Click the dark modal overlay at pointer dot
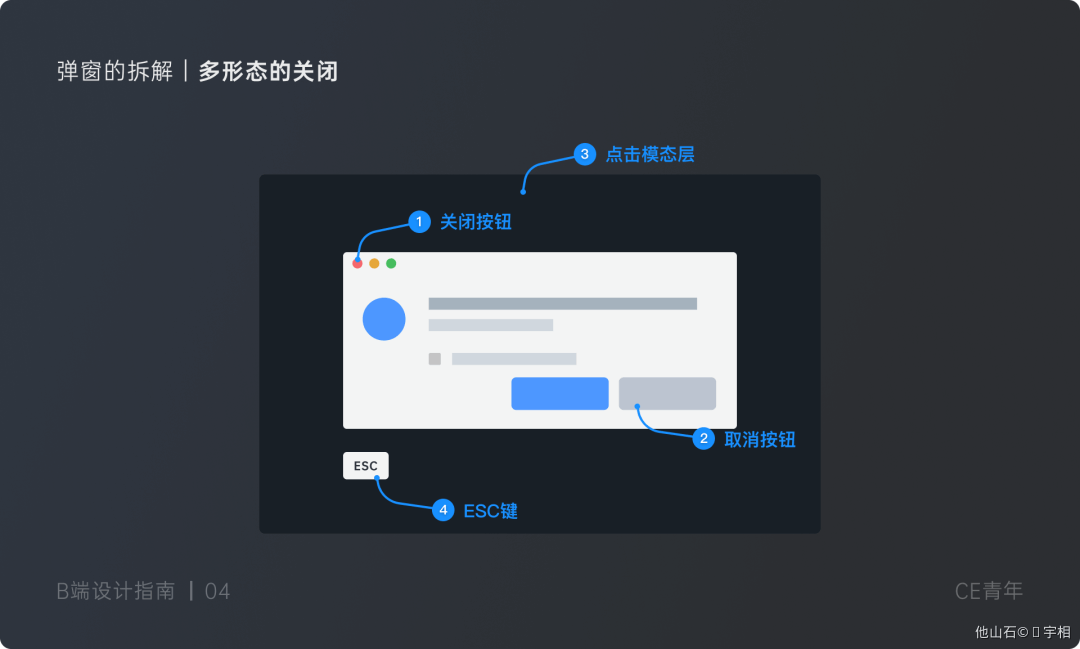Viewport: 1080px width, 649px height. tap(523, 192)
